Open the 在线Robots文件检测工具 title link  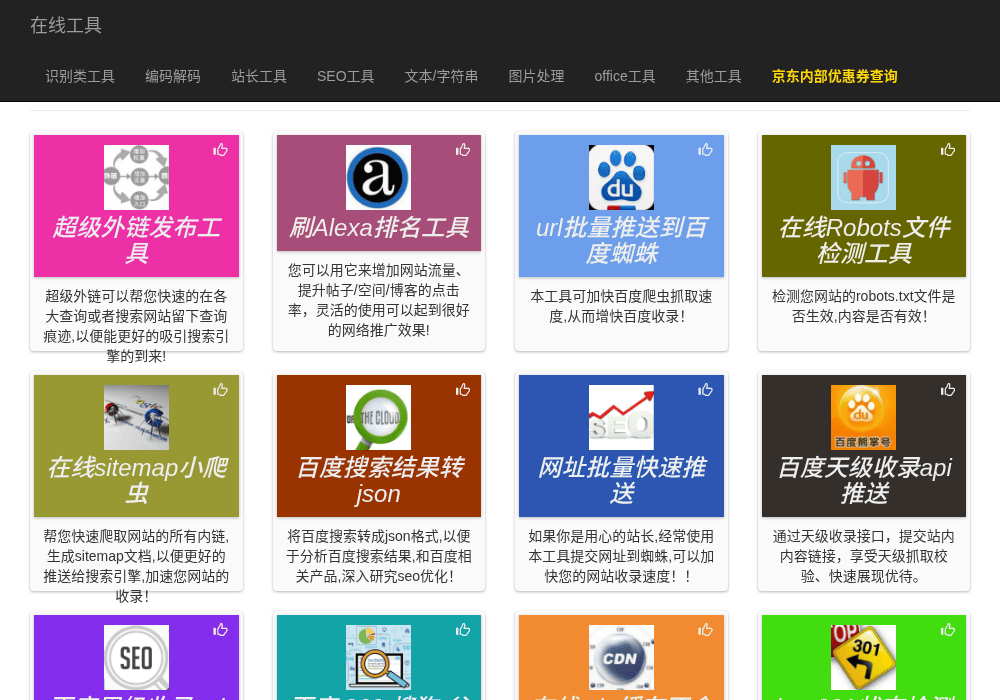864,240
